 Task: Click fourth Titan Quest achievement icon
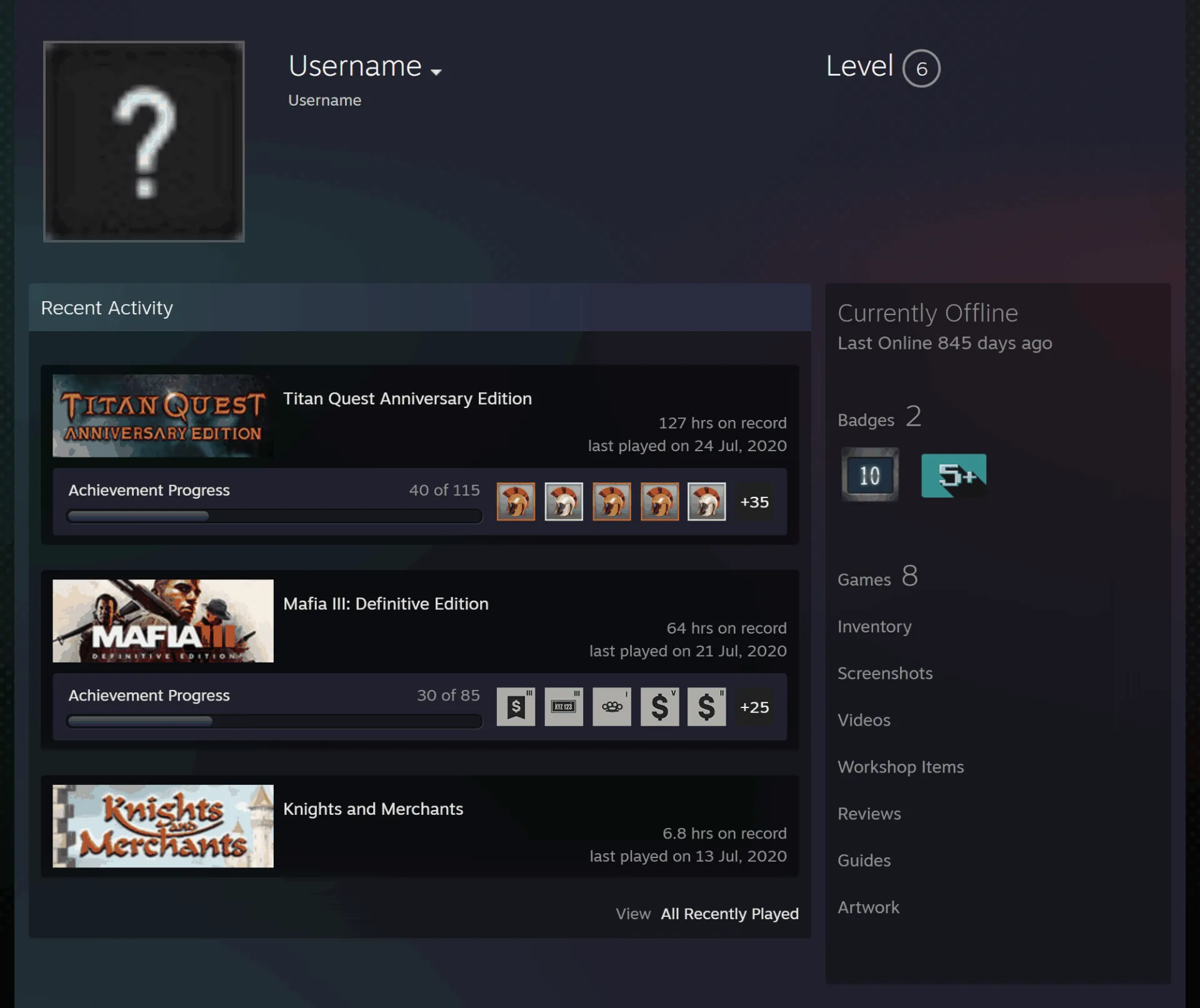tap(659, 501)
